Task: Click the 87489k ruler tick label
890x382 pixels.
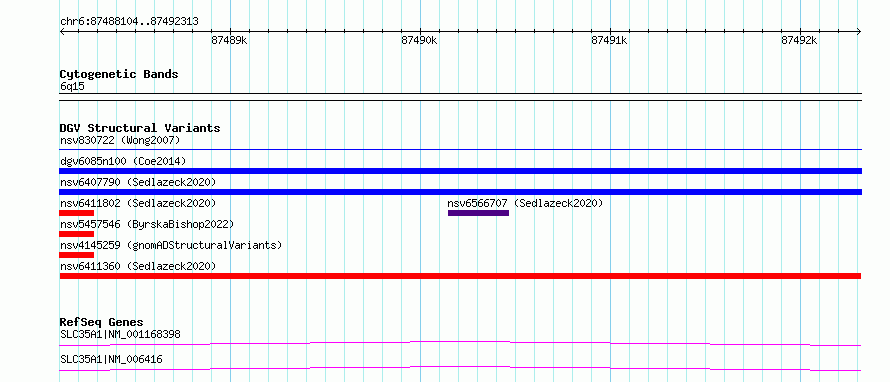Action: [x=229, y=40]
